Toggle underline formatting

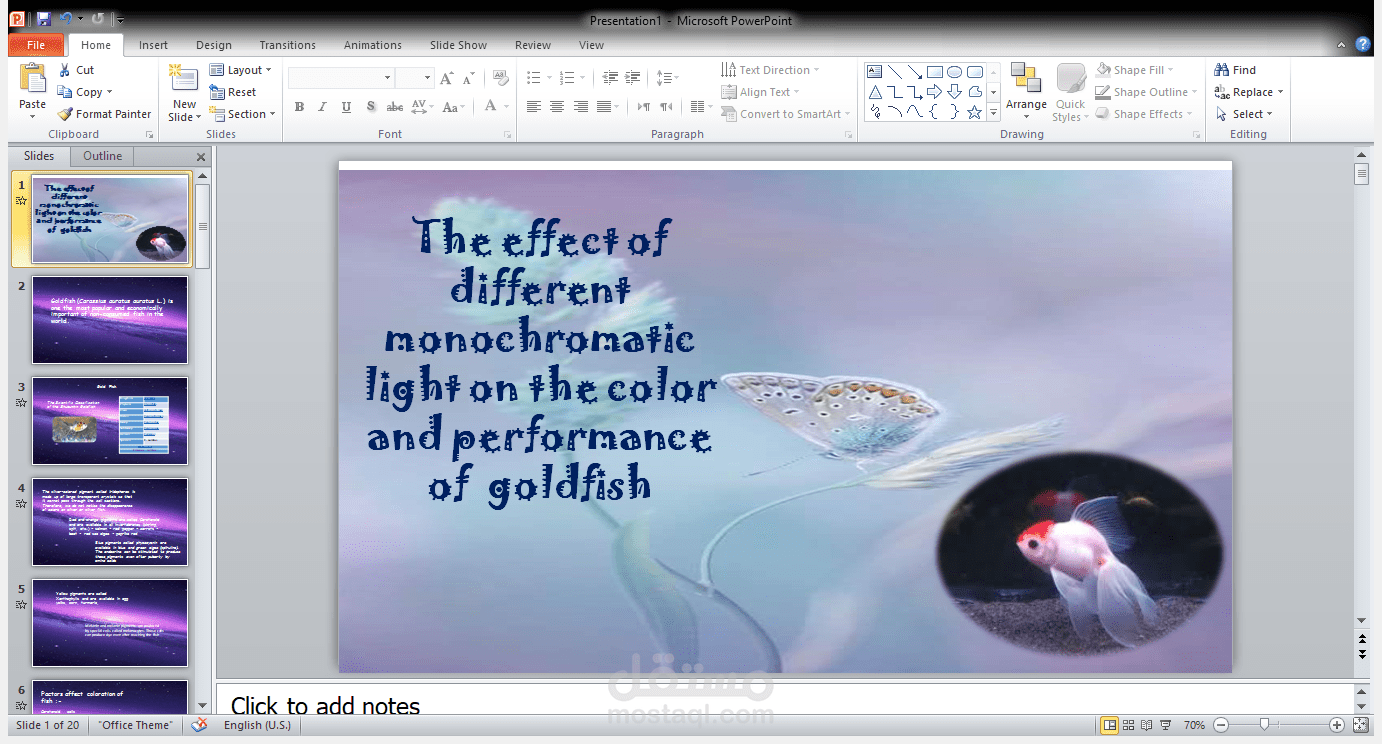345,106
